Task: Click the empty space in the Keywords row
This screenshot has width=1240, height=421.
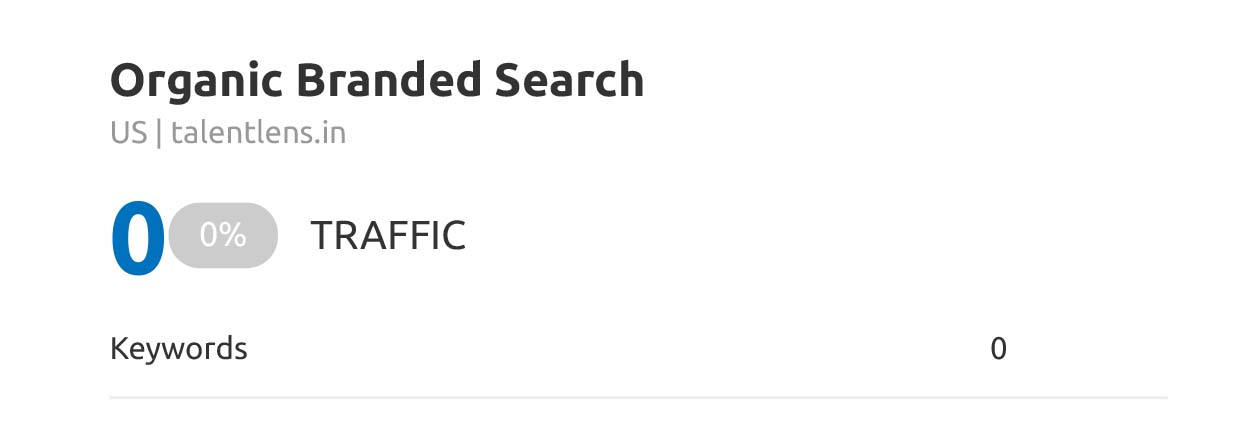Action: pos(620,349)
